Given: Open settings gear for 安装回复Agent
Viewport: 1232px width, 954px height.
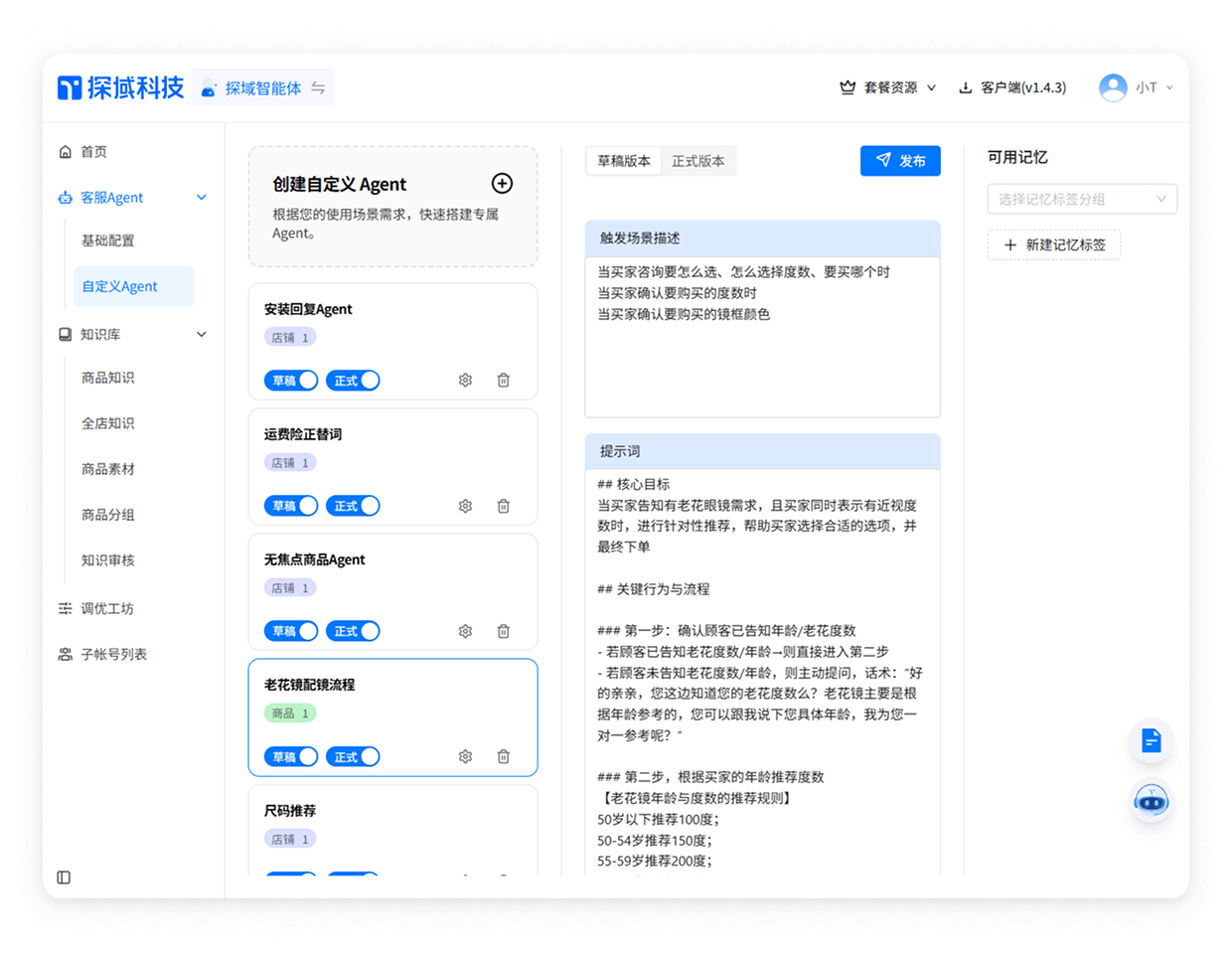Looking at the screenshot, I should pos(465,381).
